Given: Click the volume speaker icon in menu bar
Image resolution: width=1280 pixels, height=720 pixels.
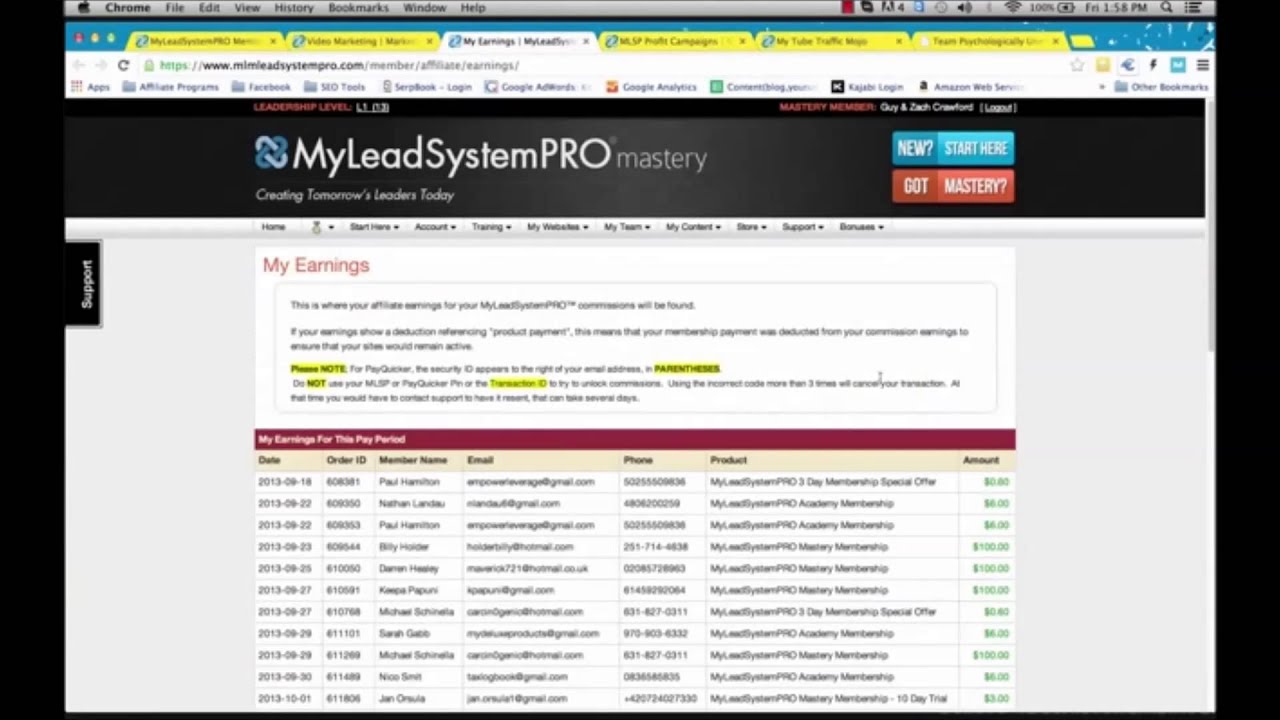Looking at the screenshot, I should tap(964, 8).
